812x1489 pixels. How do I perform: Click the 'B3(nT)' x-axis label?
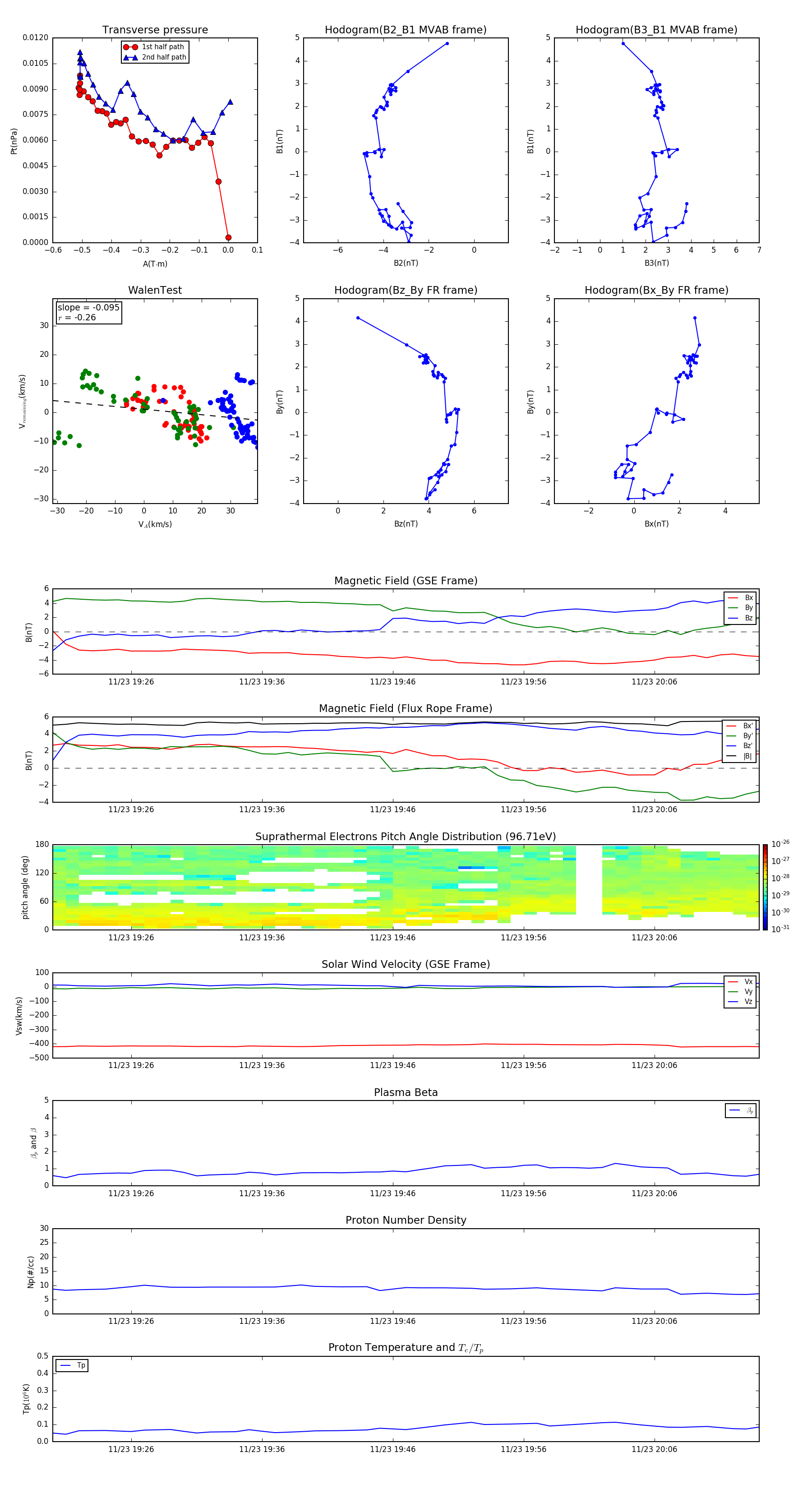click(656, 263)
